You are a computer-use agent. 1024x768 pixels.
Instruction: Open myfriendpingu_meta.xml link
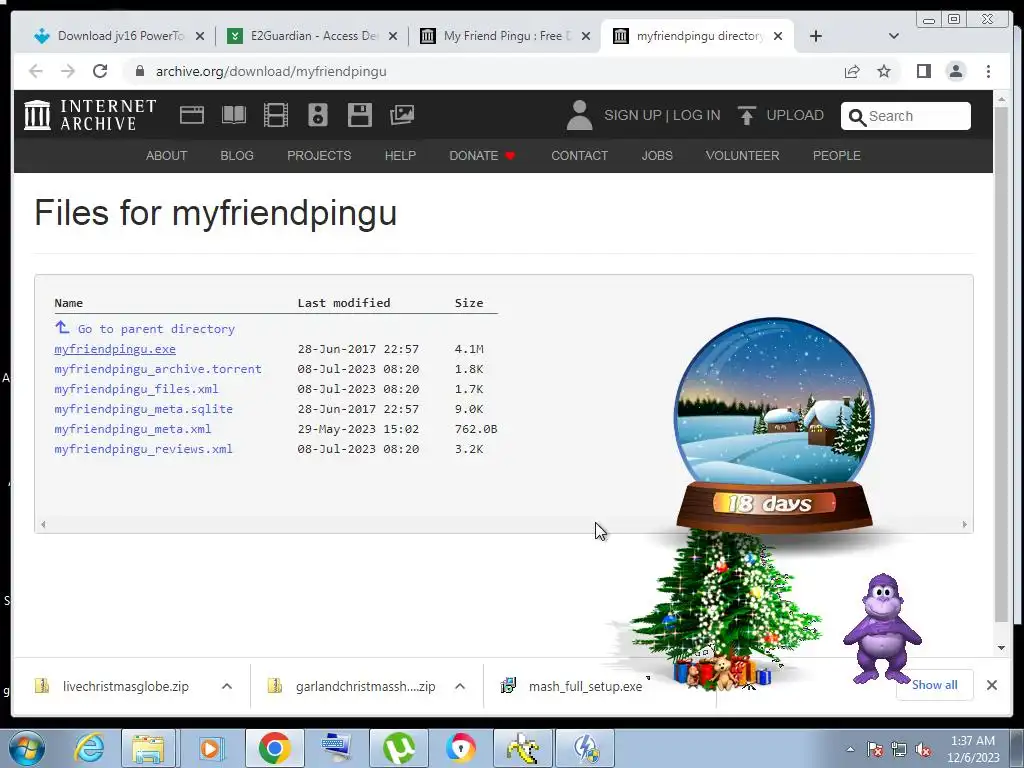(133, 429)
